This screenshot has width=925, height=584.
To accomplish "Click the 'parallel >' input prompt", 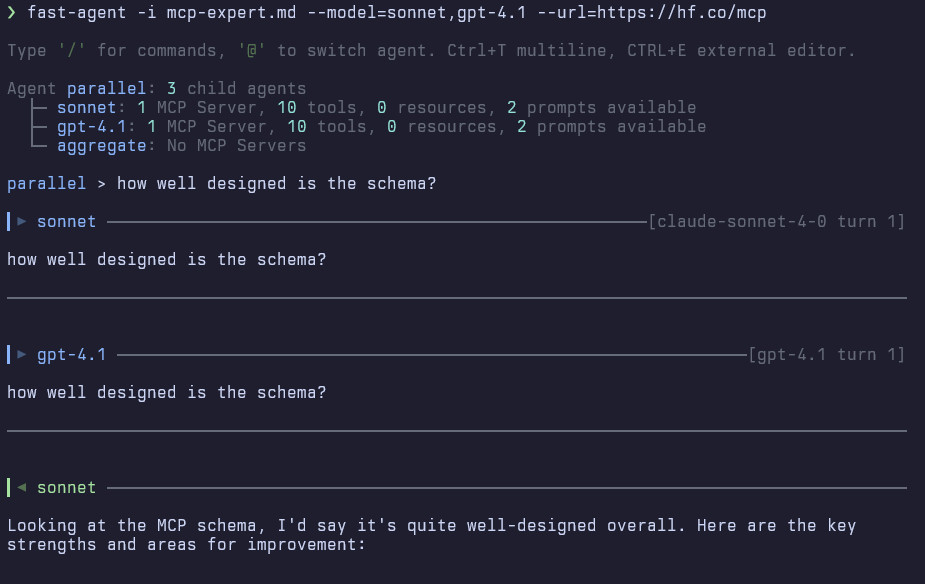I will point(56,184).
